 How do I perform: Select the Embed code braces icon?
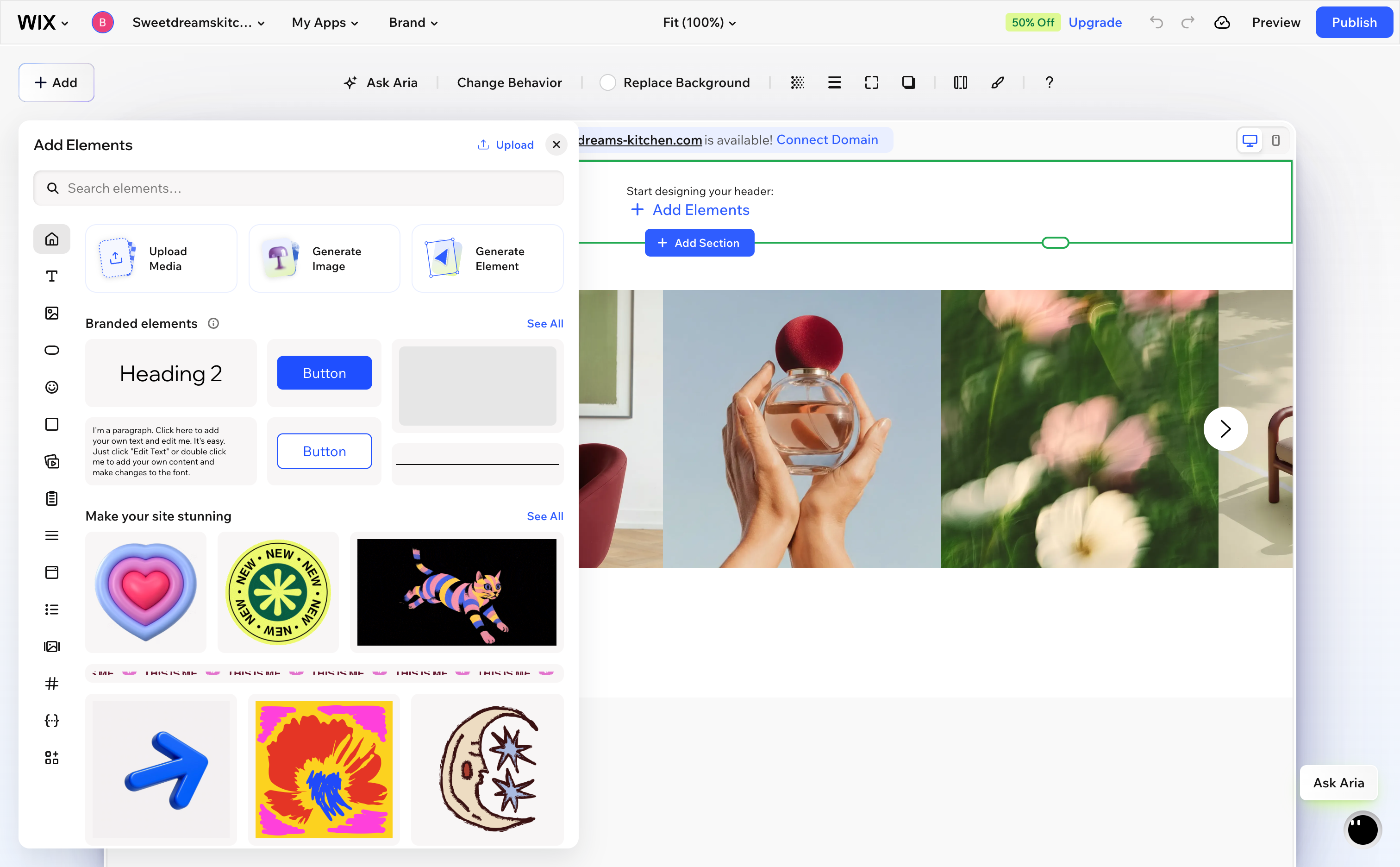(x=51, y=721)
